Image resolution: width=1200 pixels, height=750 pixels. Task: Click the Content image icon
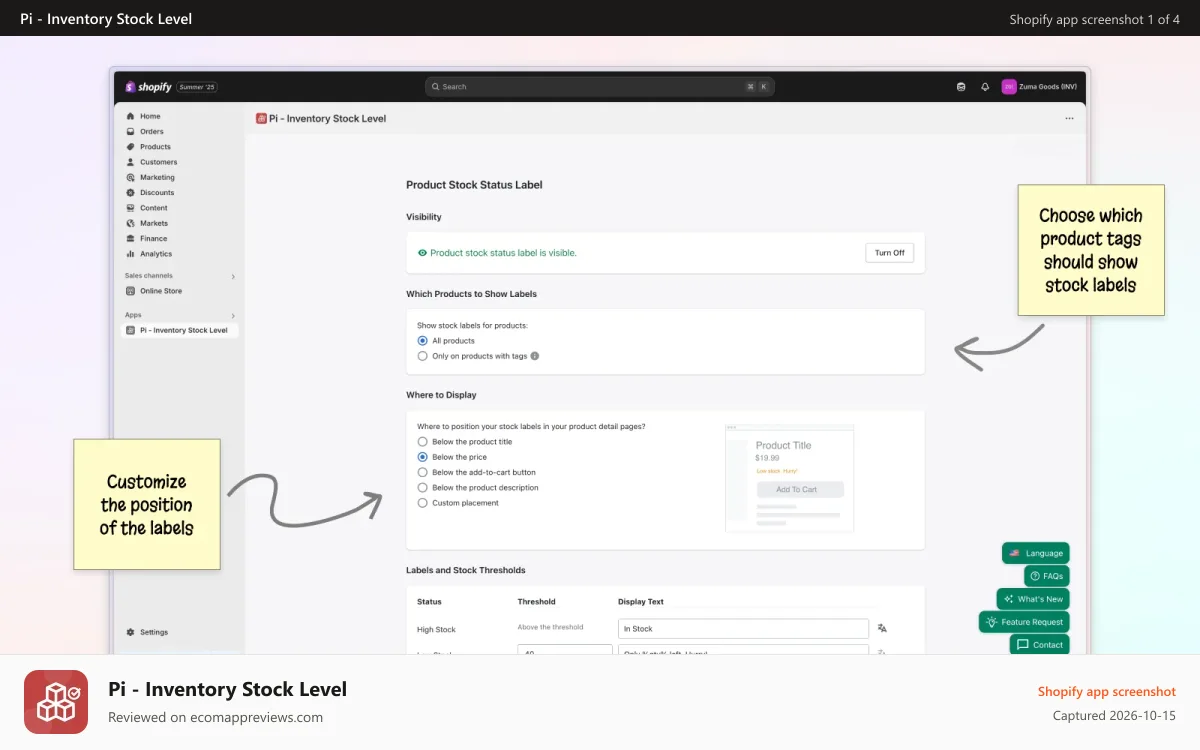click(x=130, y=208)
